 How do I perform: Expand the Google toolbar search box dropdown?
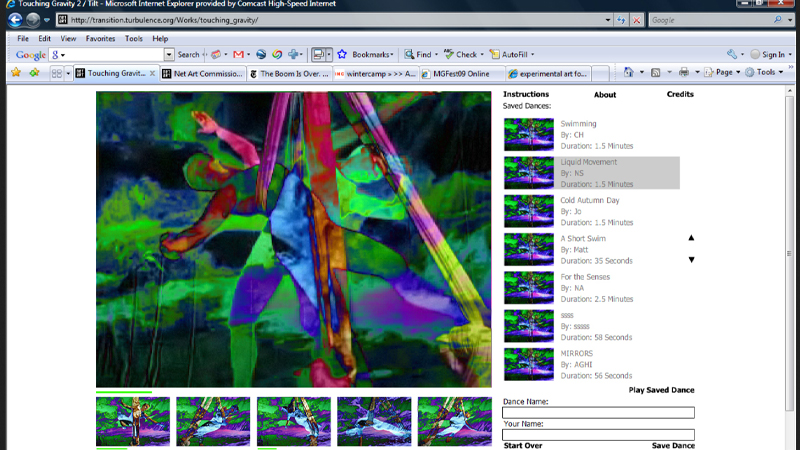click(x=168, y=54)
